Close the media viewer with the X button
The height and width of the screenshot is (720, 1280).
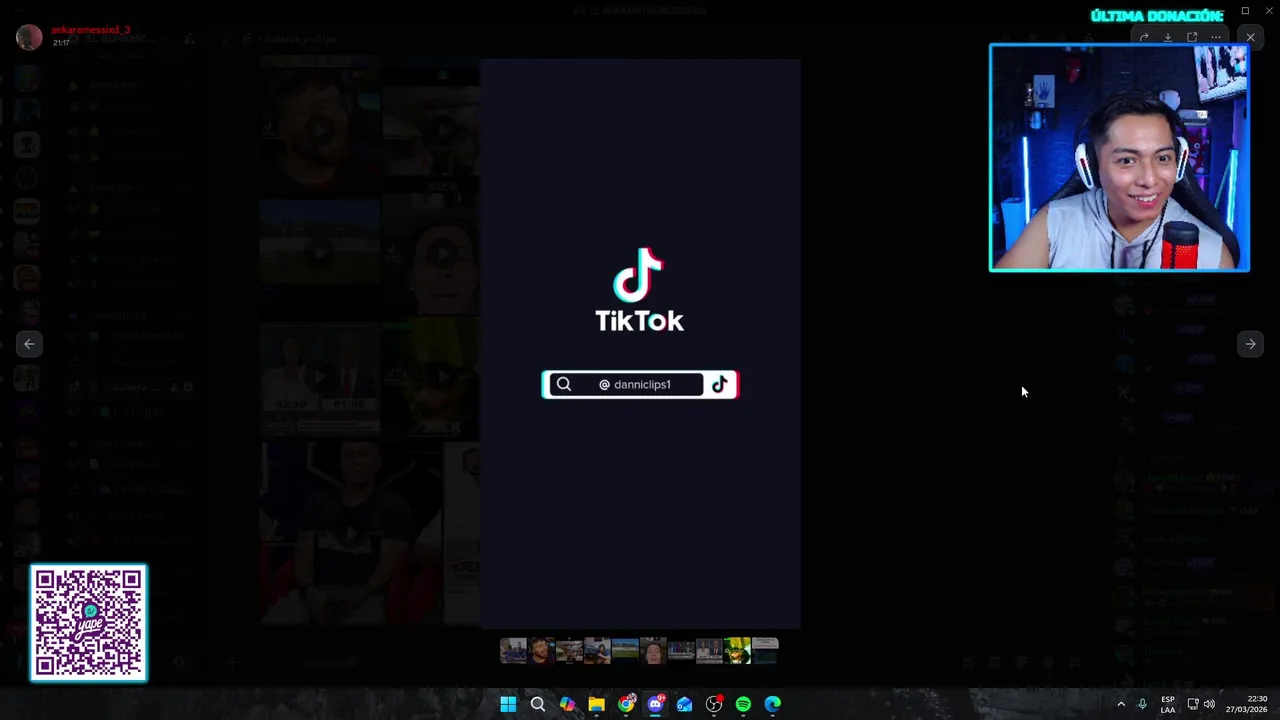pyautogui.click(x=1250, y=37)
